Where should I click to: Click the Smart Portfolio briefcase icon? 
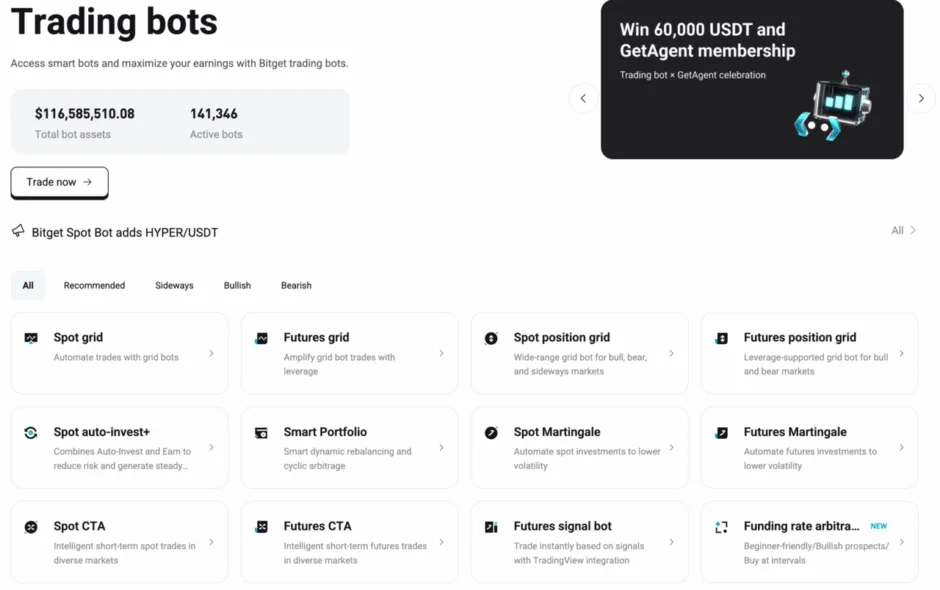[262, 431]
